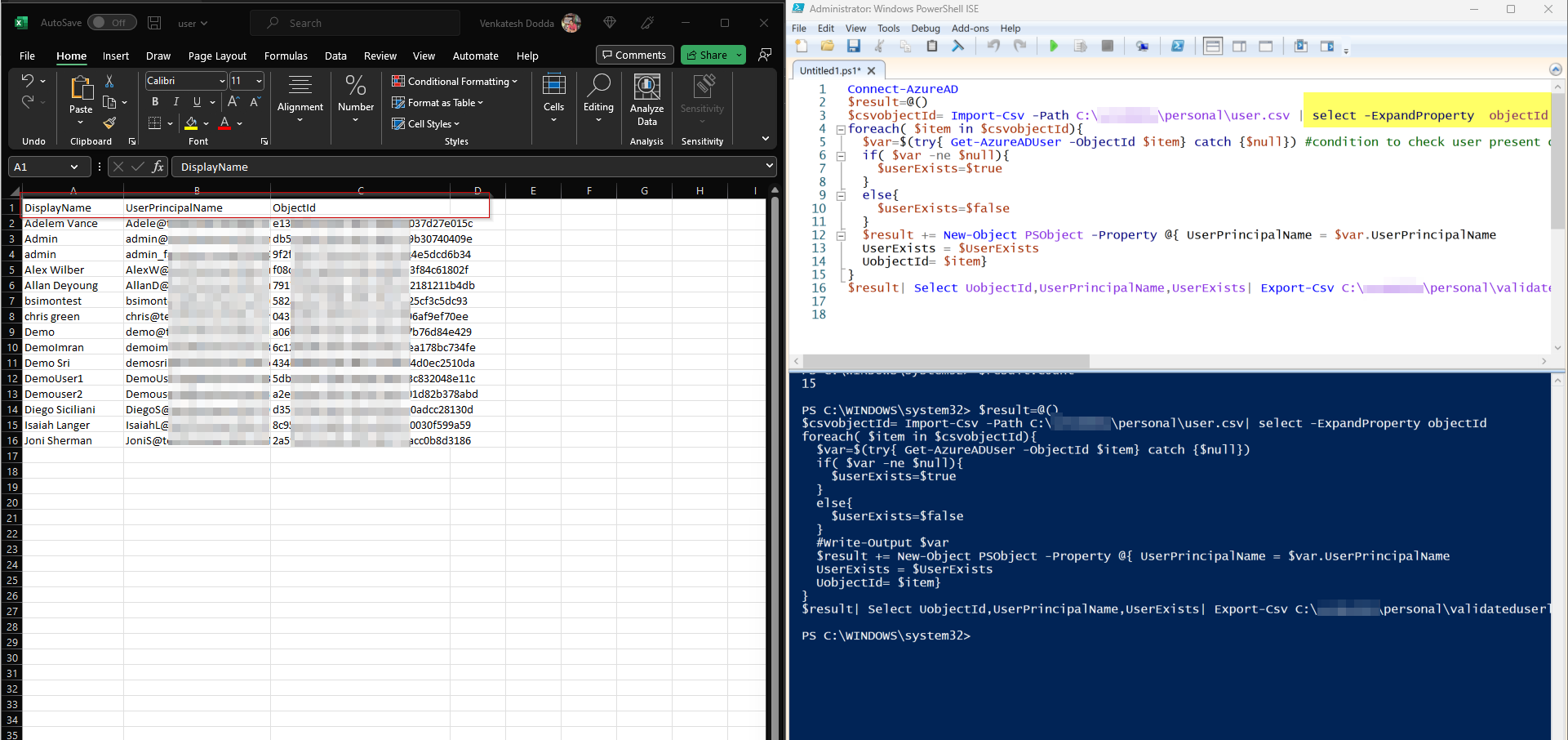Click Excel Save icon in title bar
This screenshot has height=740, width=1568.
pos(154,23)
